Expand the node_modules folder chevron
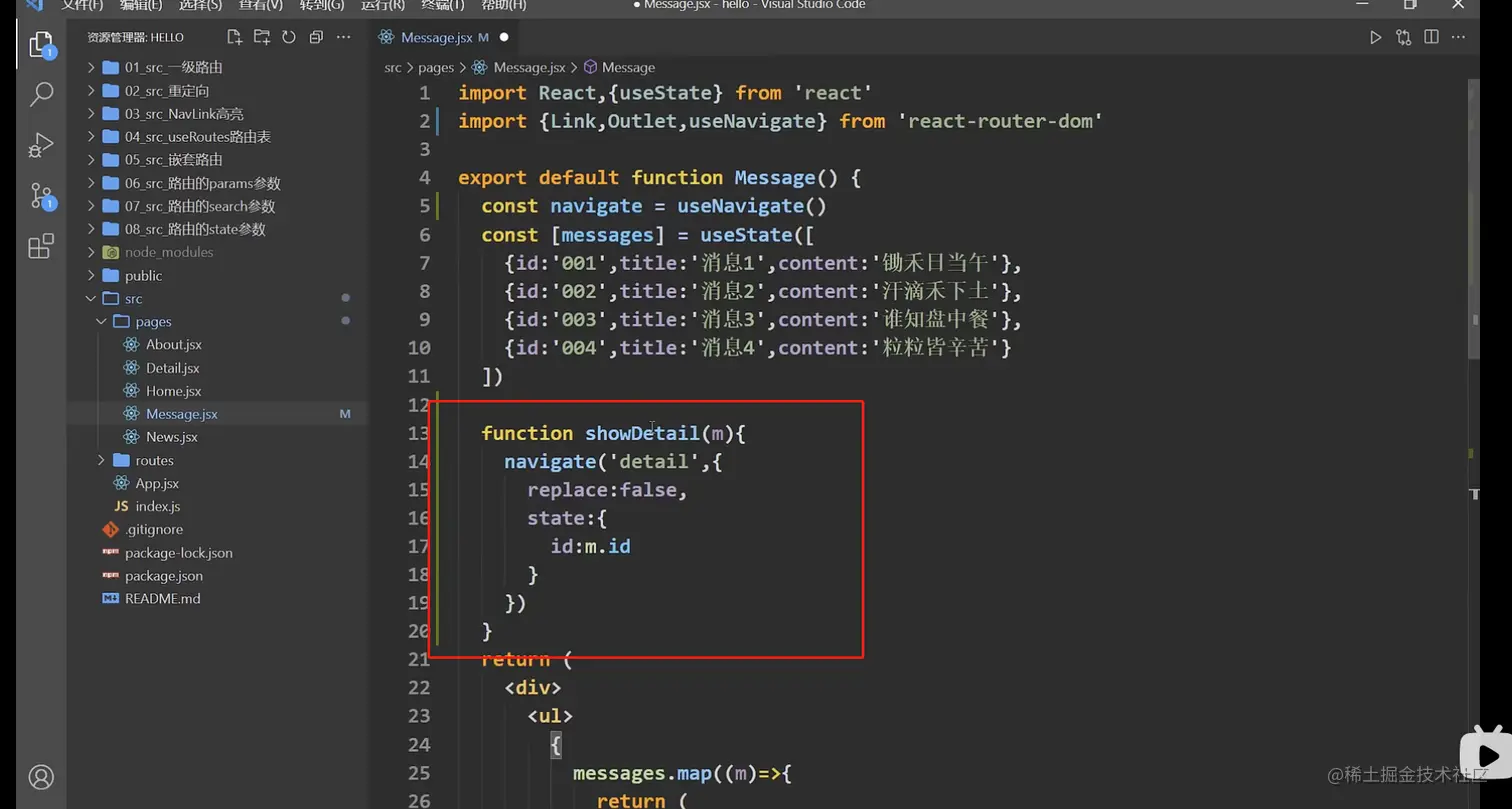This screenshot has width=1512, height=809. (91, 252)
